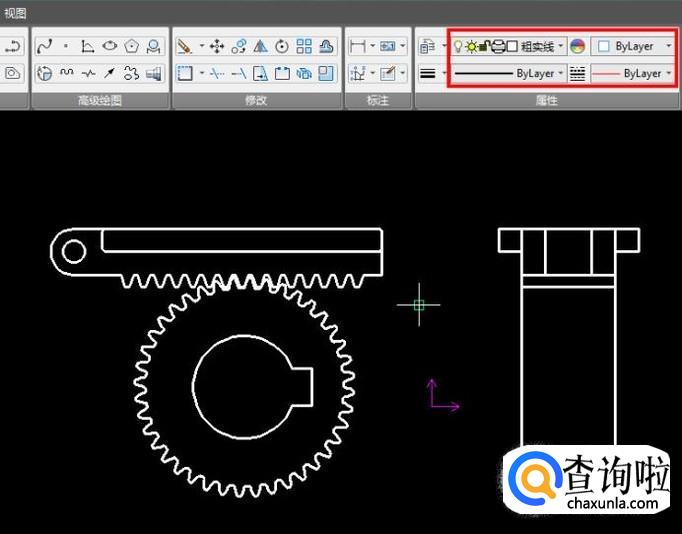
Task: Click the 修改 panel title
Action: 256,100
